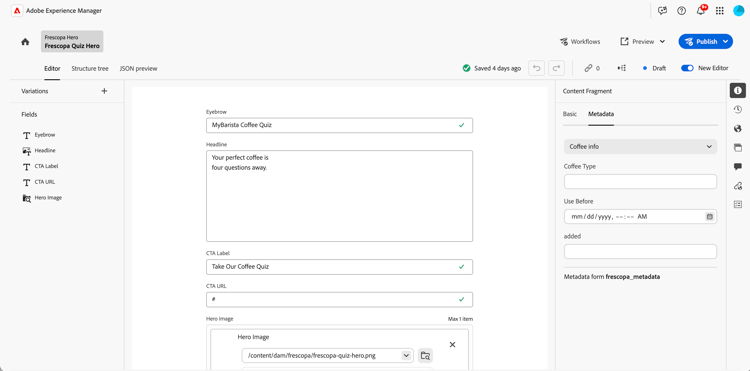Switch to the JSON preview tab
The width and height of the screenshot is (750, 371).
click(138, 68)
